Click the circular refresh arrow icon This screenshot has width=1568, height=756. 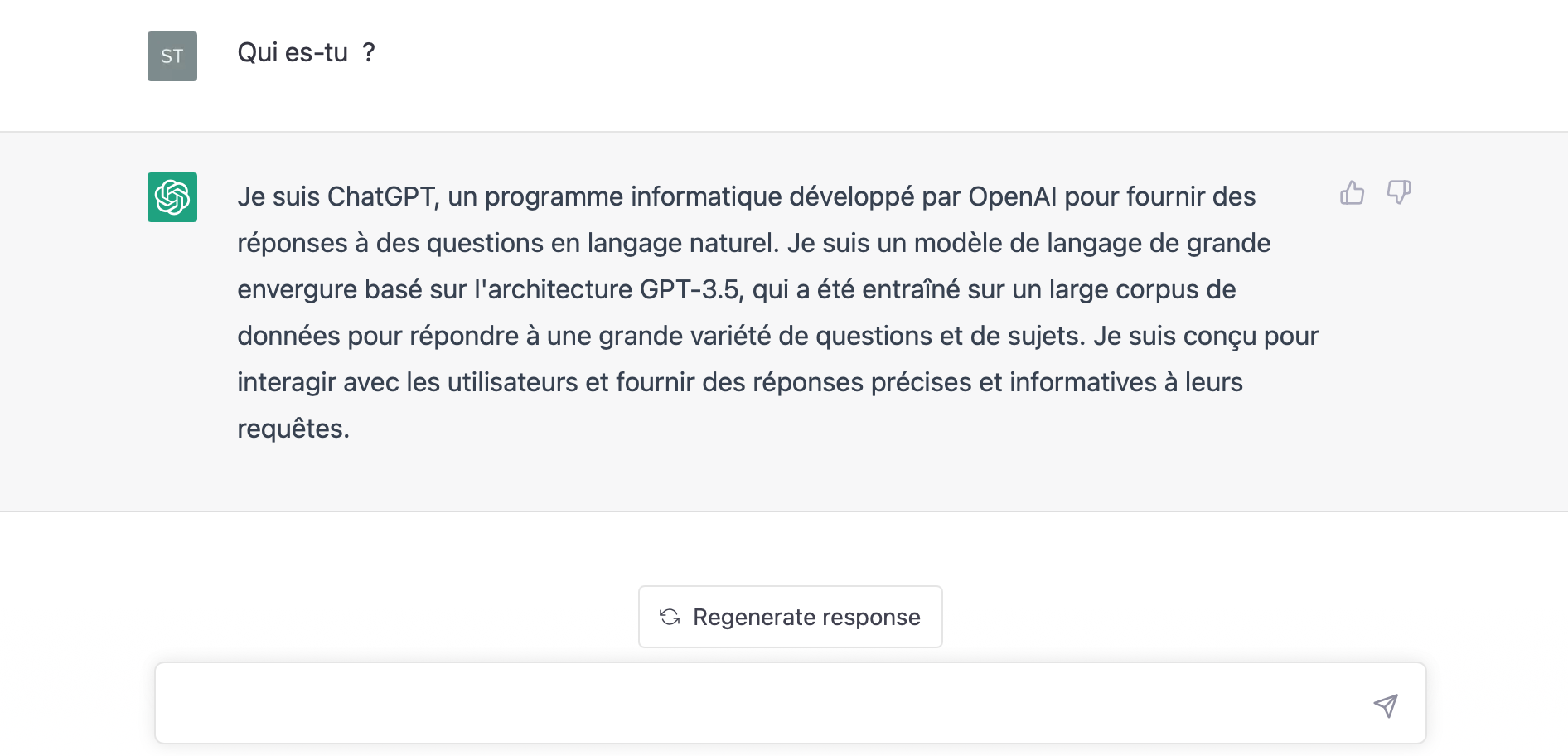pos(670,617)
